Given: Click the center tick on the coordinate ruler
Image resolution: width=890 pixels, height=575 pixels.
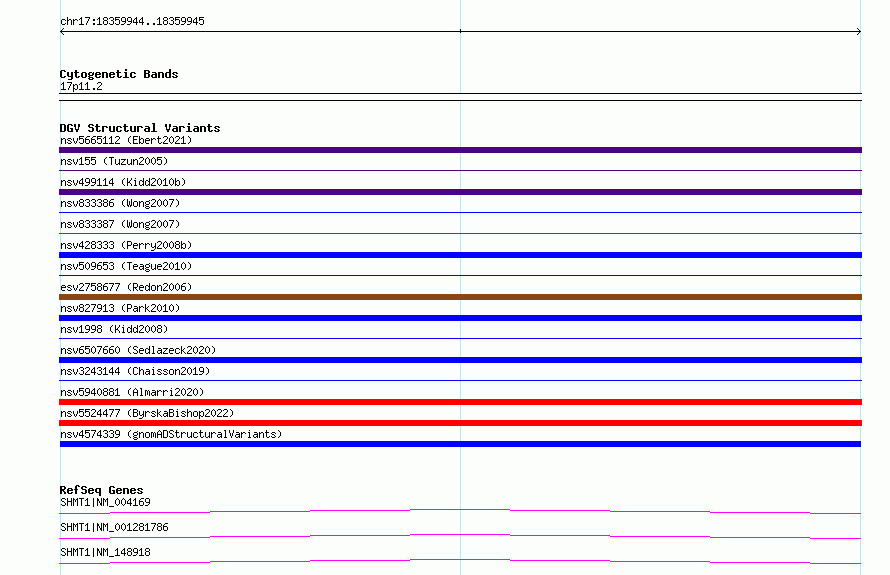Looking at the screenshot, I should pyautogui.click(x=460, y=31).
